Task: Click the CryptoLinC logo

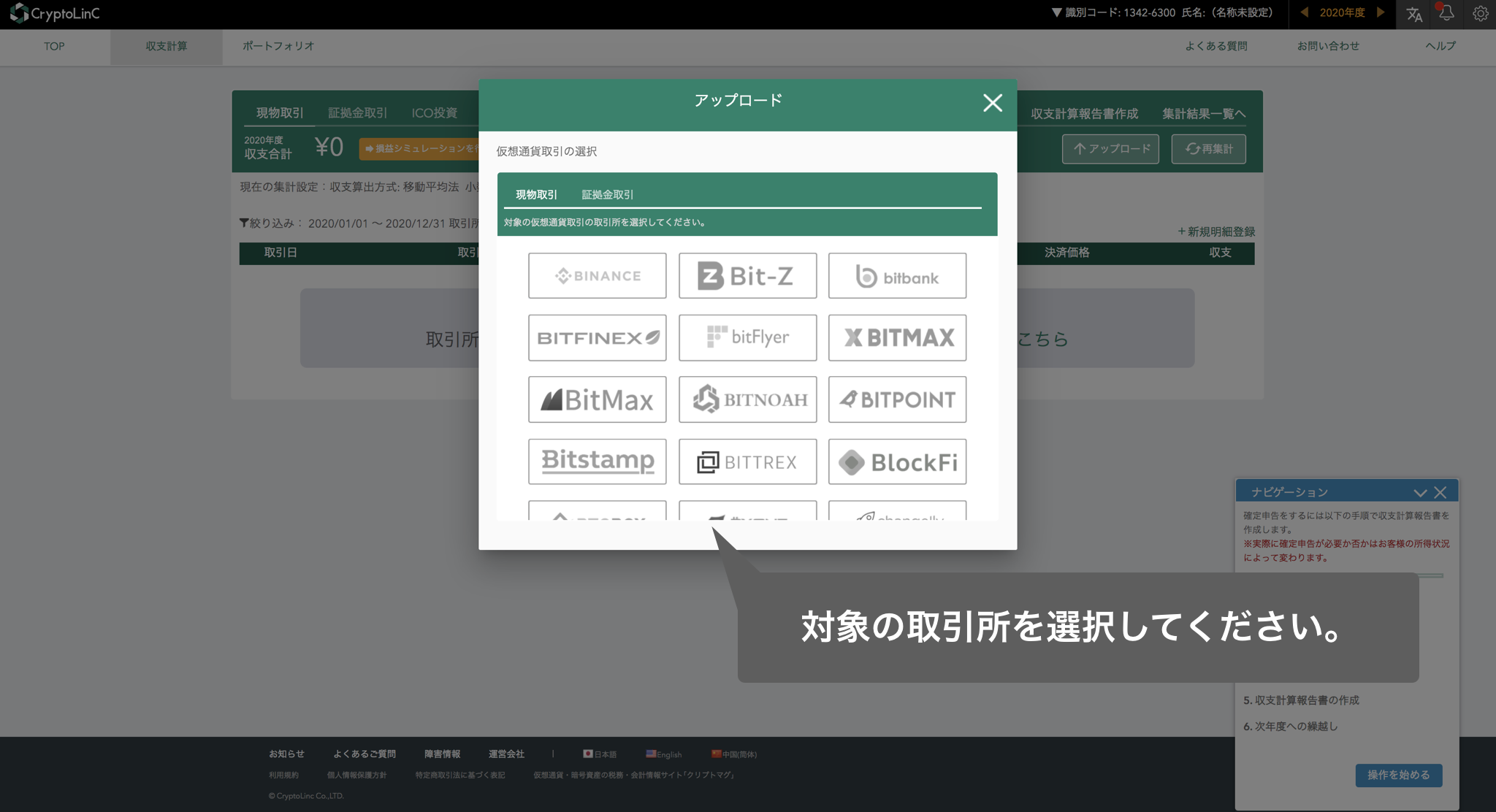Action: click(55, 13)
